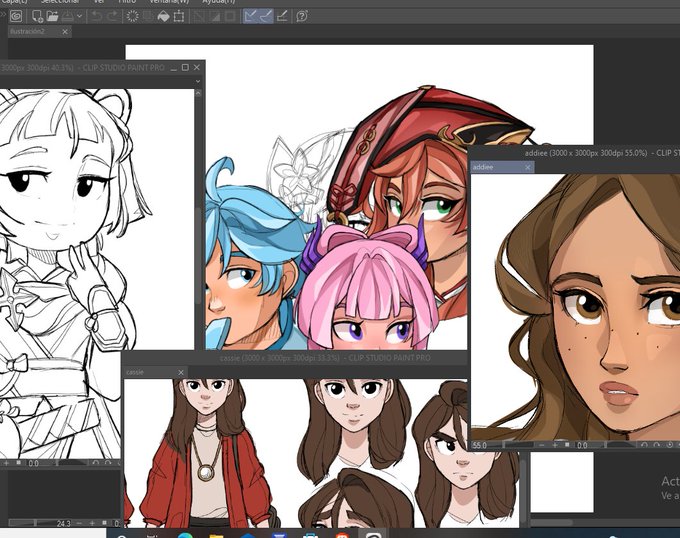Open Microsoft Edge from the taskbar
The image size is (680, 538).
(185, 535)
